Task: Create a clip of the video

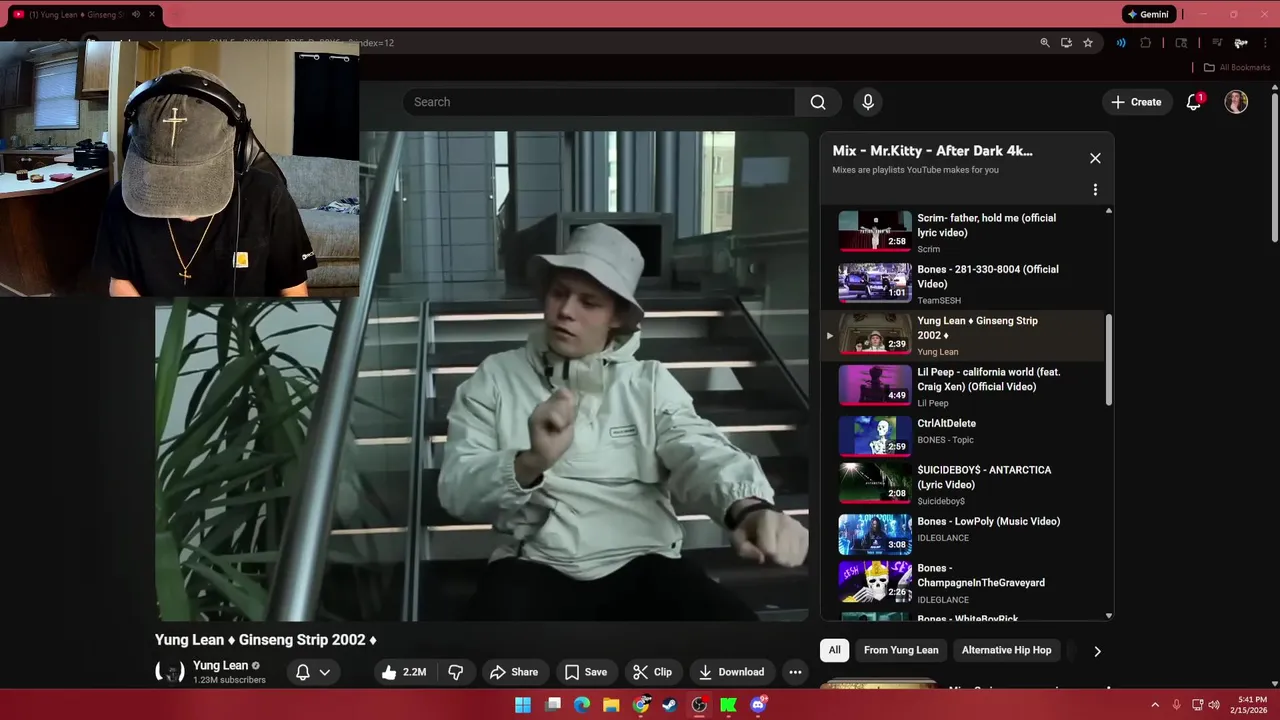Action: (652, 672)
